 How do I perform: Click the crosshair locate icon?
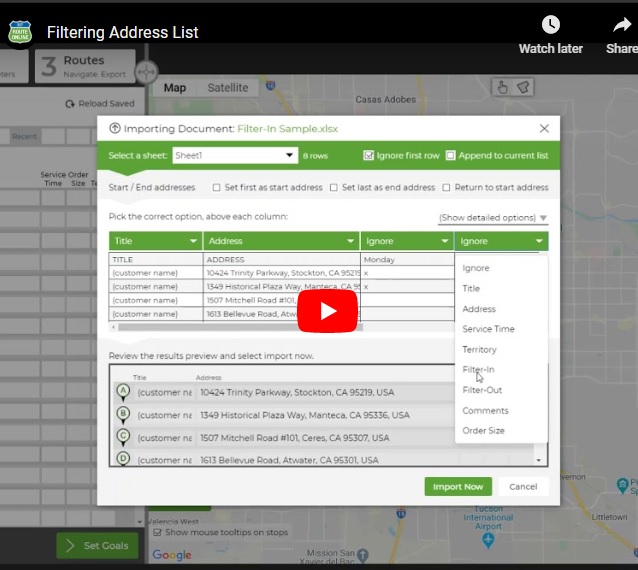[146, 72]
